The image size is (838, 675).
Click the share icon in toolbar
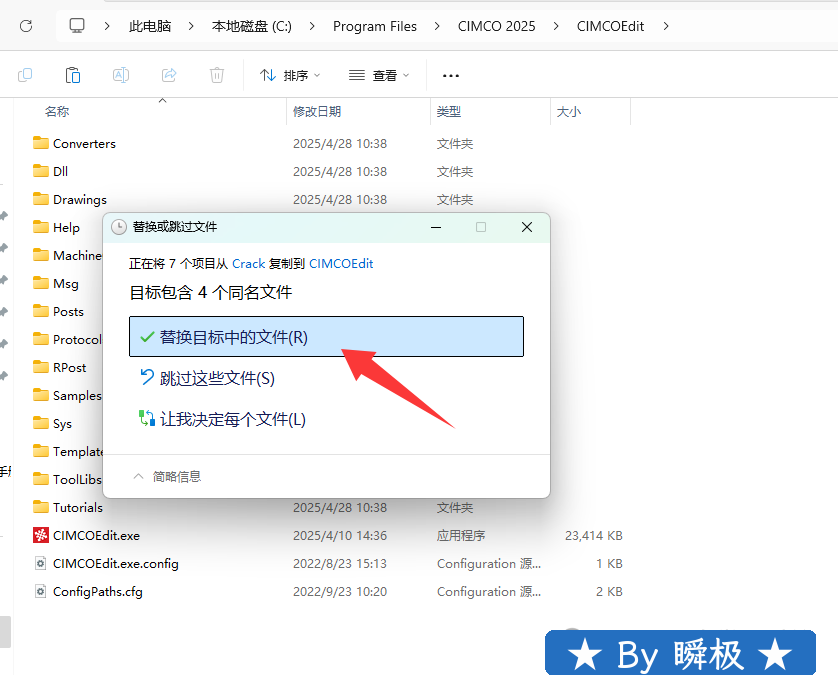[x=169, y=75]
